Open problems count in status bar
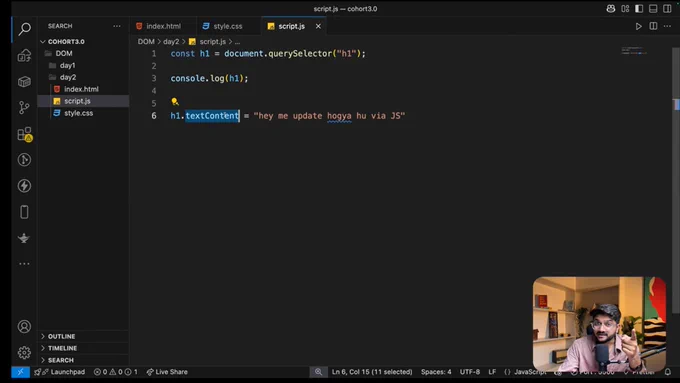The width and height of the screenshot is (680, 383). pos(116,372)
